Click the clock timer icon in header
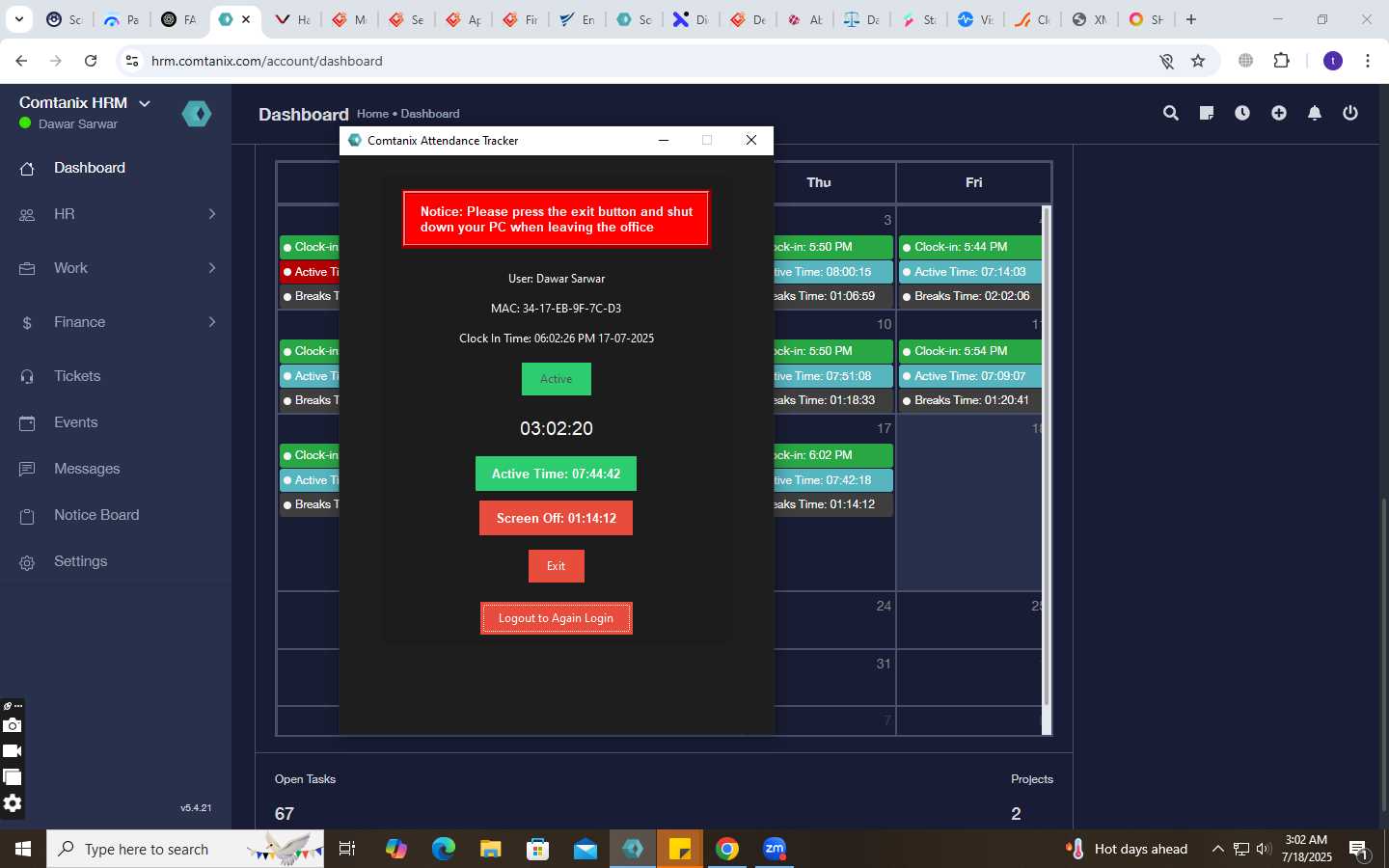Image resolution: width=1389 pixels, height=868 pixels. click(x=1242, y=113)
